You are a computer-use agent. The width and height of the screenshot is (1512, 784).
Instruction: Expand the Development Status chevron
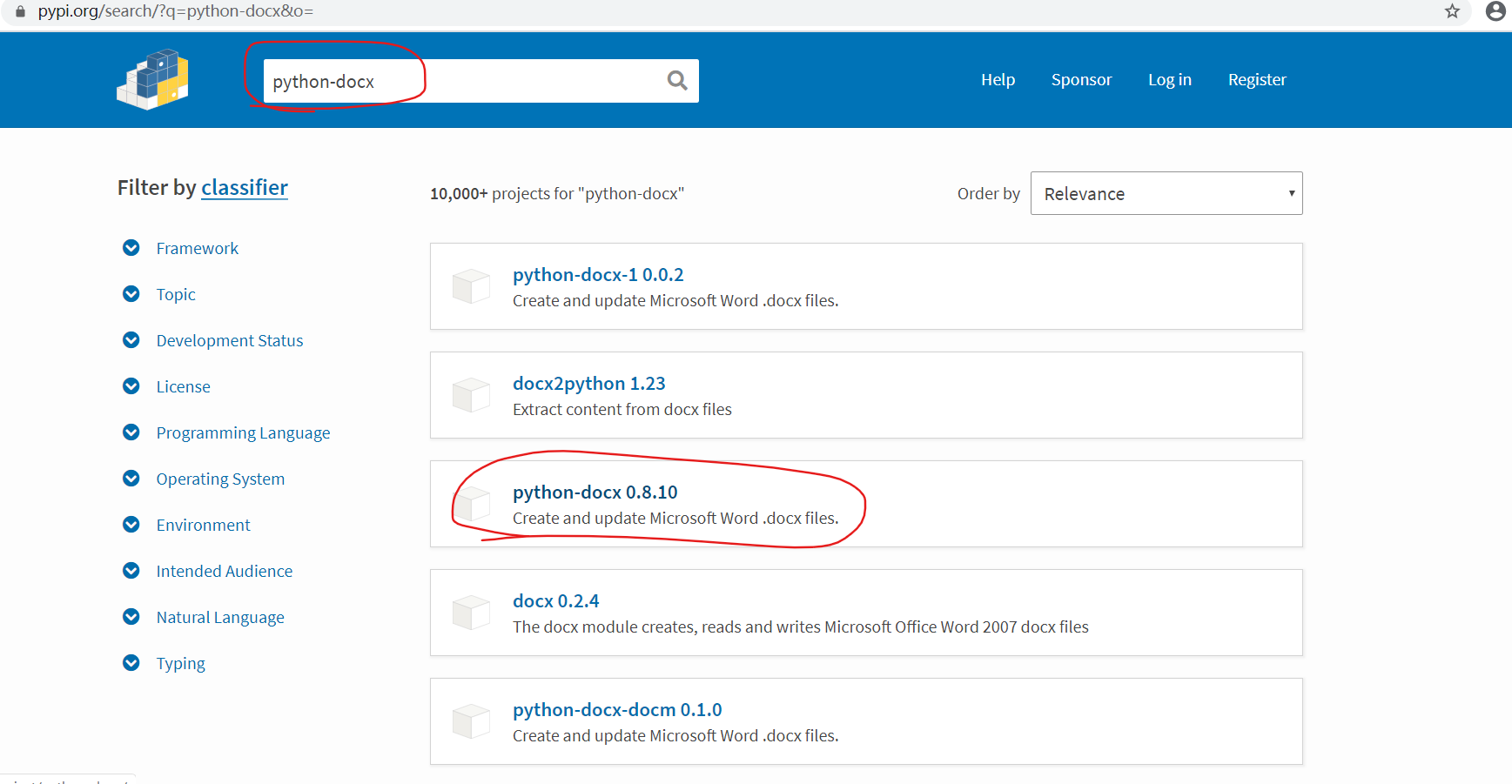[131, 340]
